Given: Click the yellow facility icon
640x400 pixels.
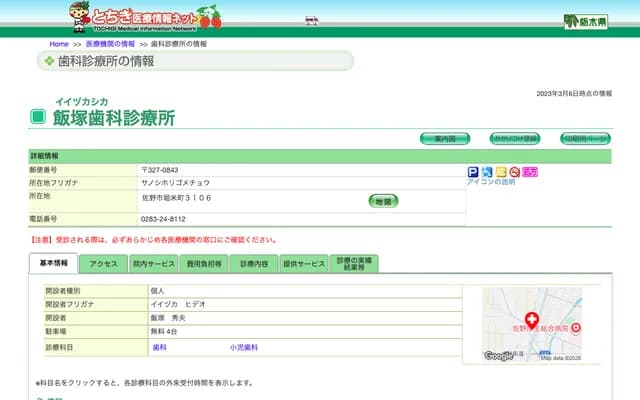Looking at the screenshot, I should (501, 172).
